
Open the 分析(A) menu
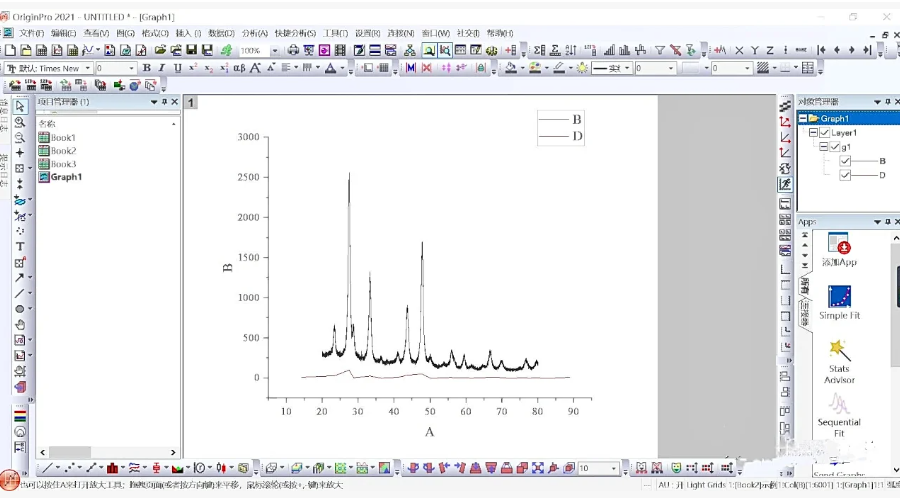pyautogui.click(x=255, y=33)
